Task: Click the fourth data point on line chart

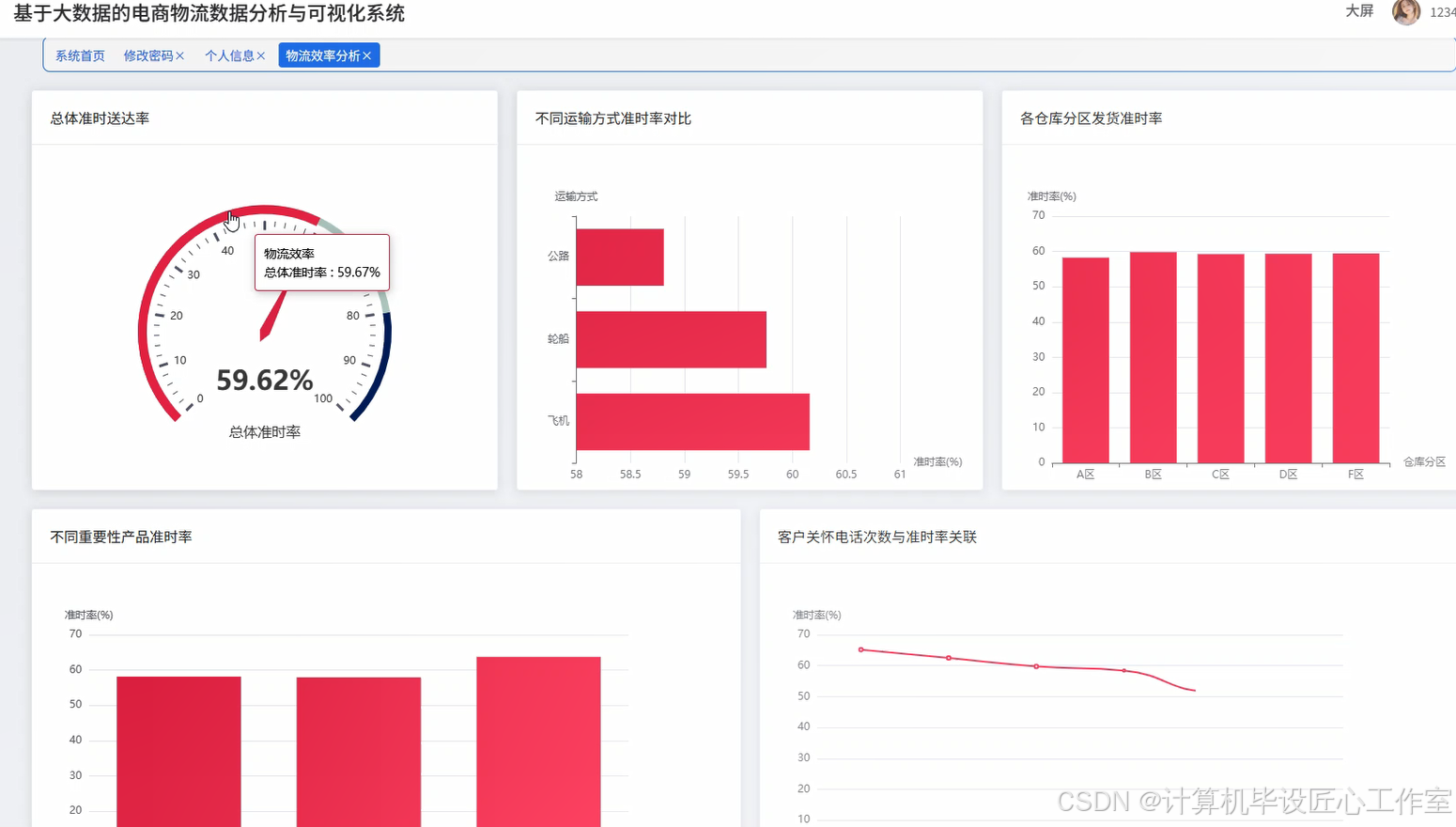Action: [1124, 670]
